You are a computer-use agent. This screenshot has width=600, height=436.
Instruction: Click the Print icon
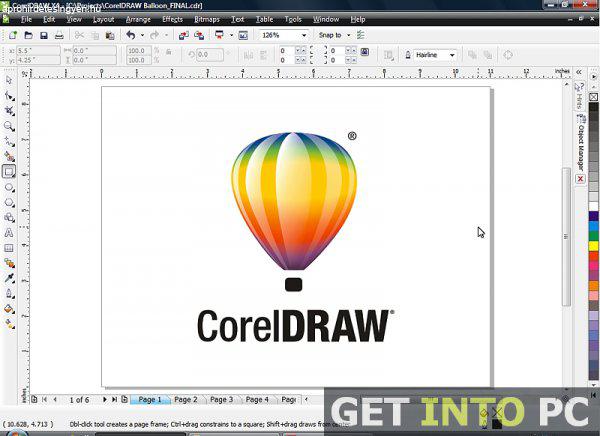(59, 35)
